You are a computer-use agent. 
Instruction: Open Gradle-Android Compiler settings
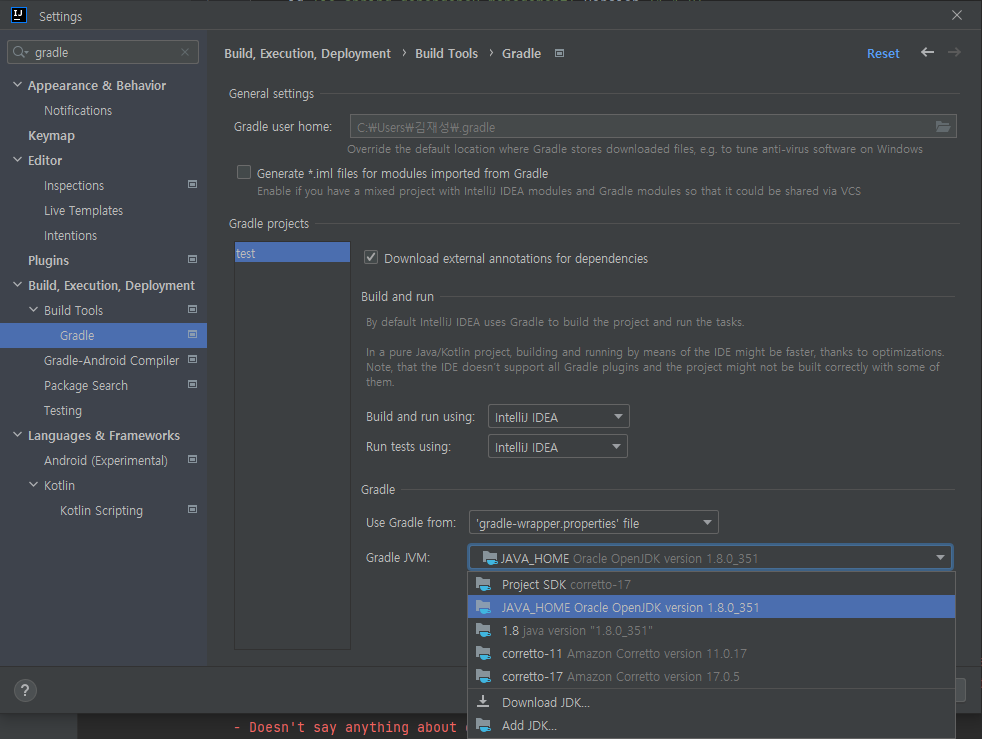pyautogui.click(x=111, y=360)
